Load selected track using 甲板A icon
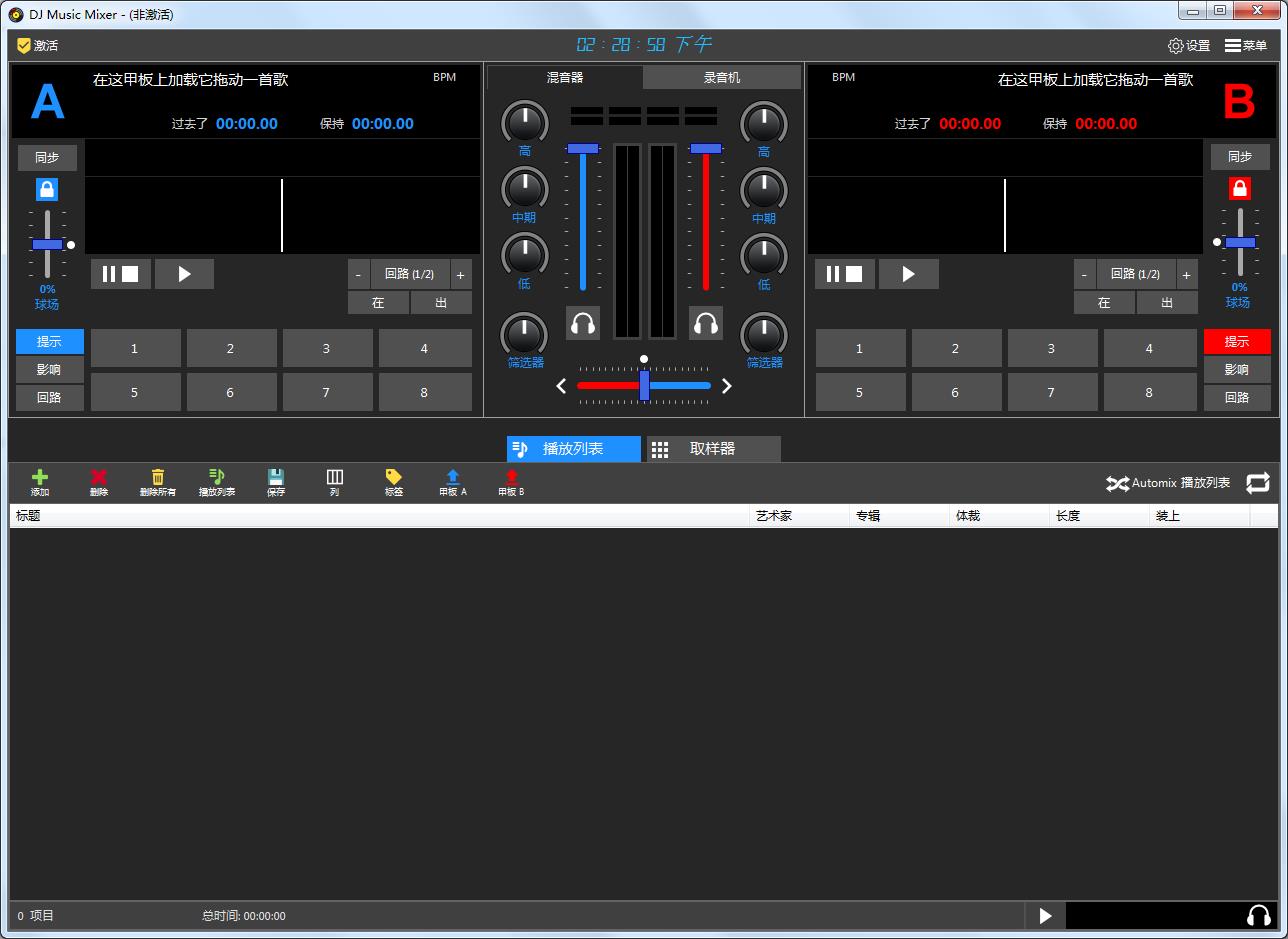 452,483
